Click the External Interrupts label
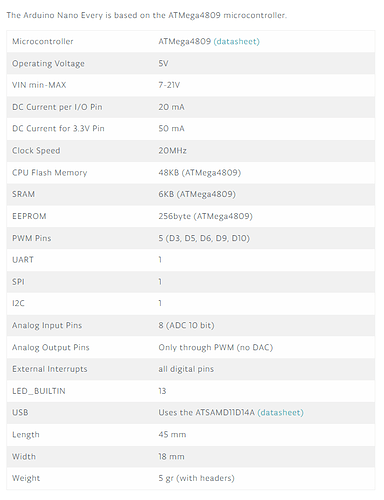This screenshot has height=500, width=384. coord(50,369)
